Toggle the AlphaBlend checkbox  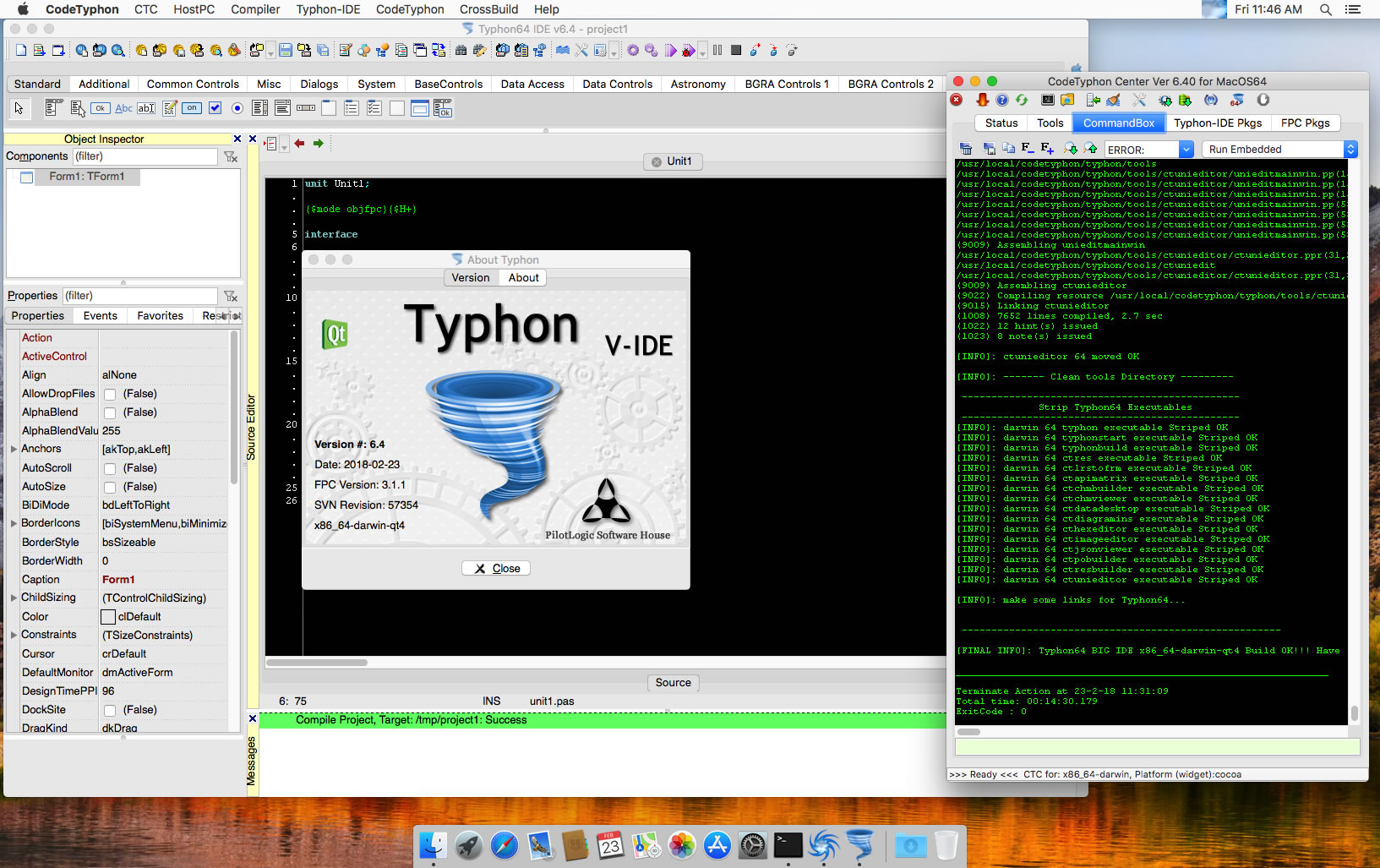point(110,412)
